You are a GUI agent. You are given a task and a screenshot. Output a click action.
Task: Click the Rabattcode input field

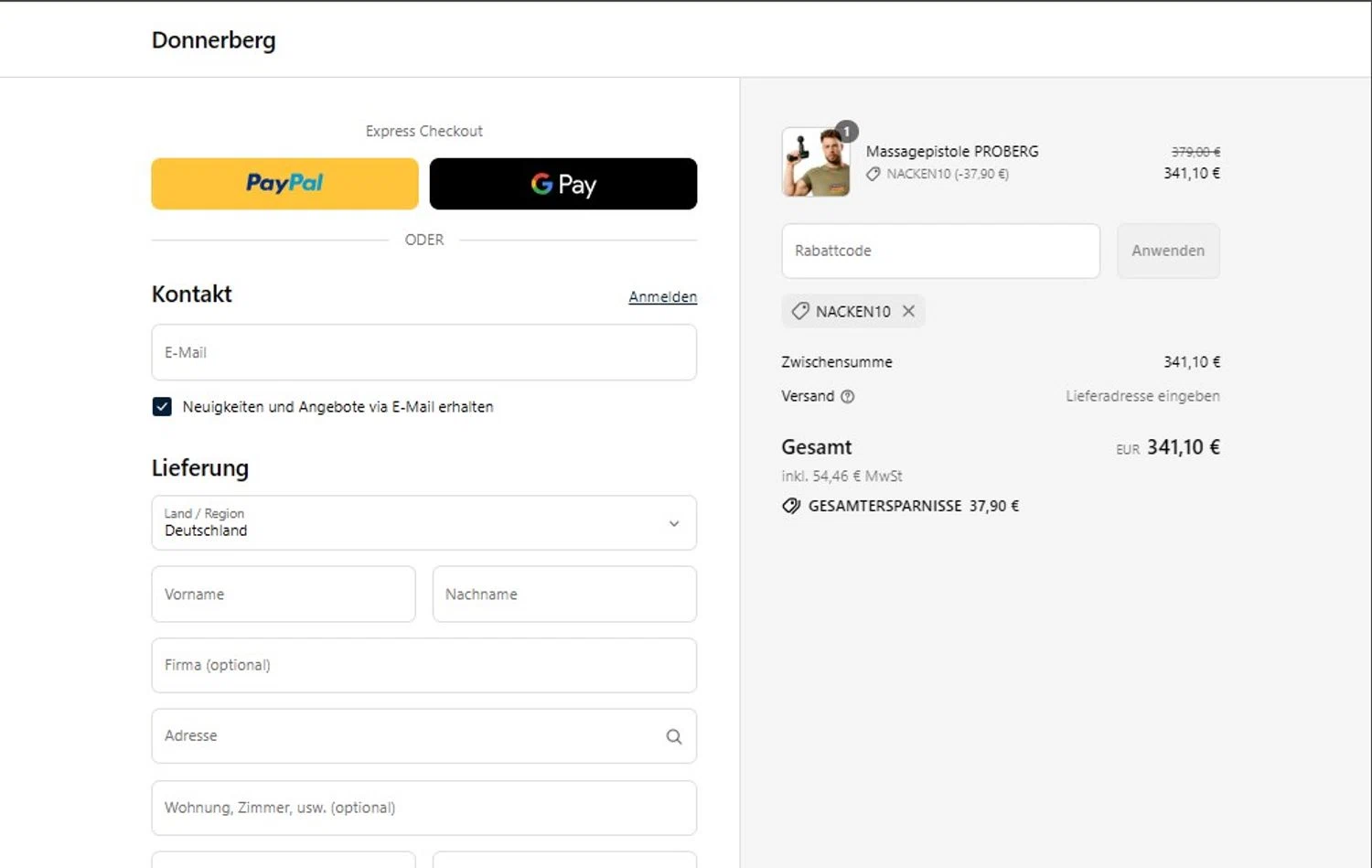[940, 251]
